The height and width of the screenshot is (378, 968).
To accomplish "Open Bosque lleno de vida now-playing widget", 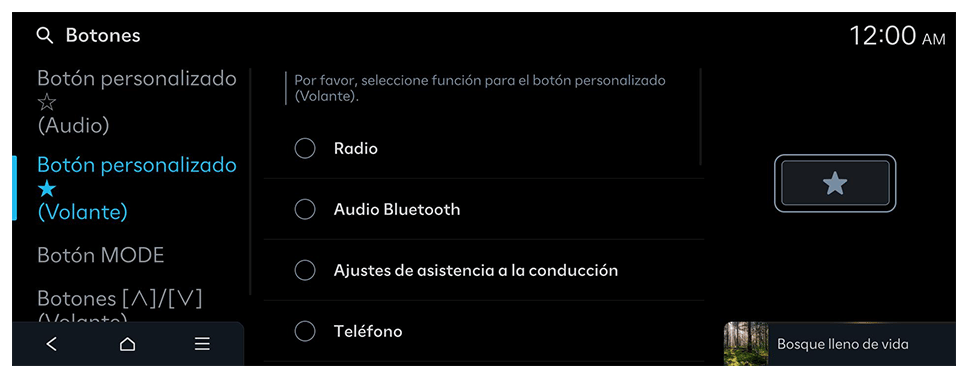I will pos(840,343).
